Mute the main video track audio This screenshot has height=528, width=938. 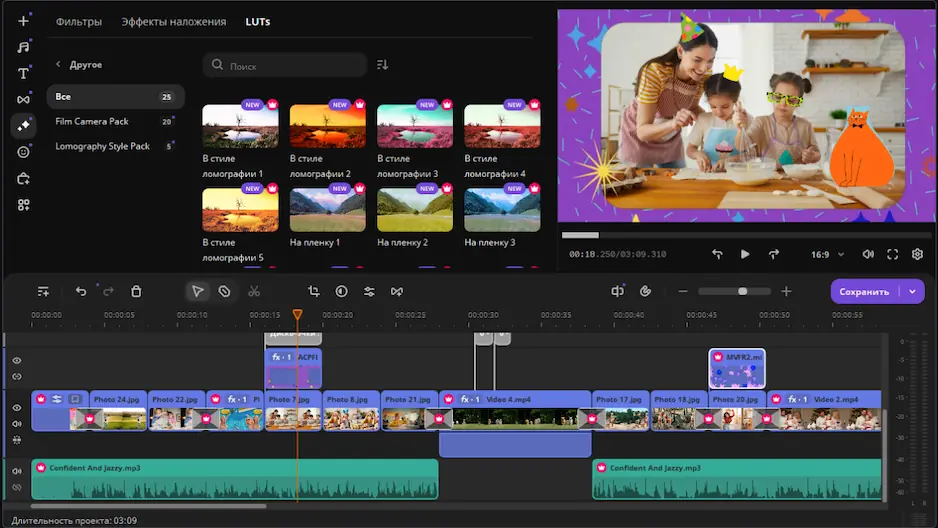tap(17, 424)
